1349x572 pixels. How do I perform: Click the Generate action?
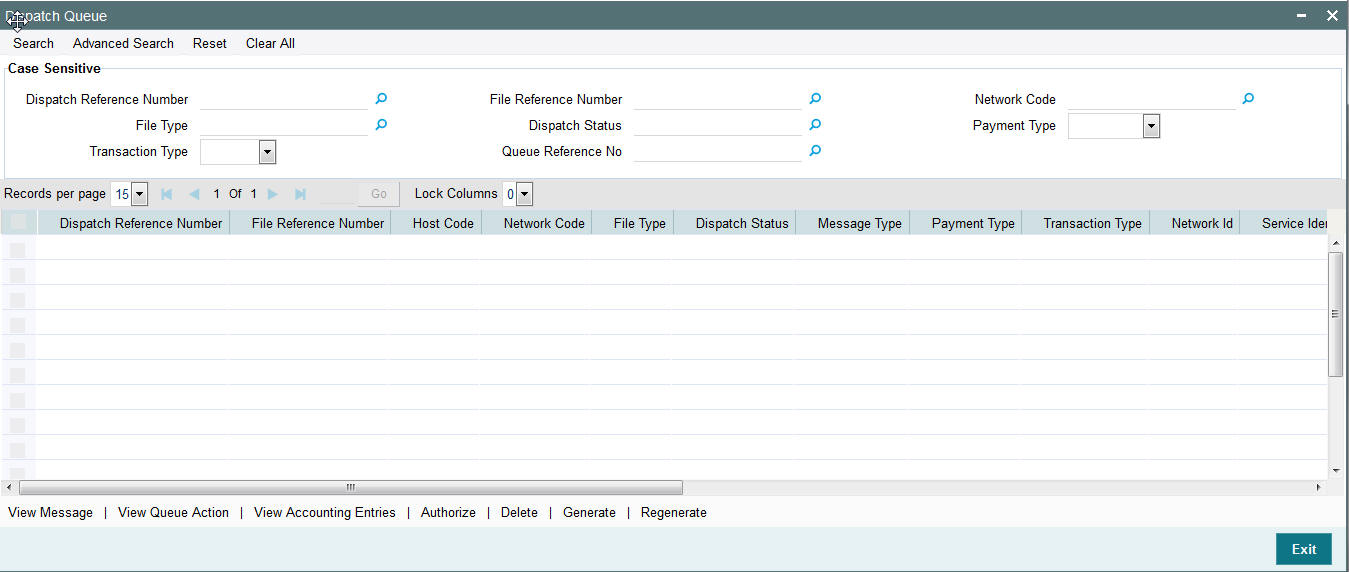[589, 512]
